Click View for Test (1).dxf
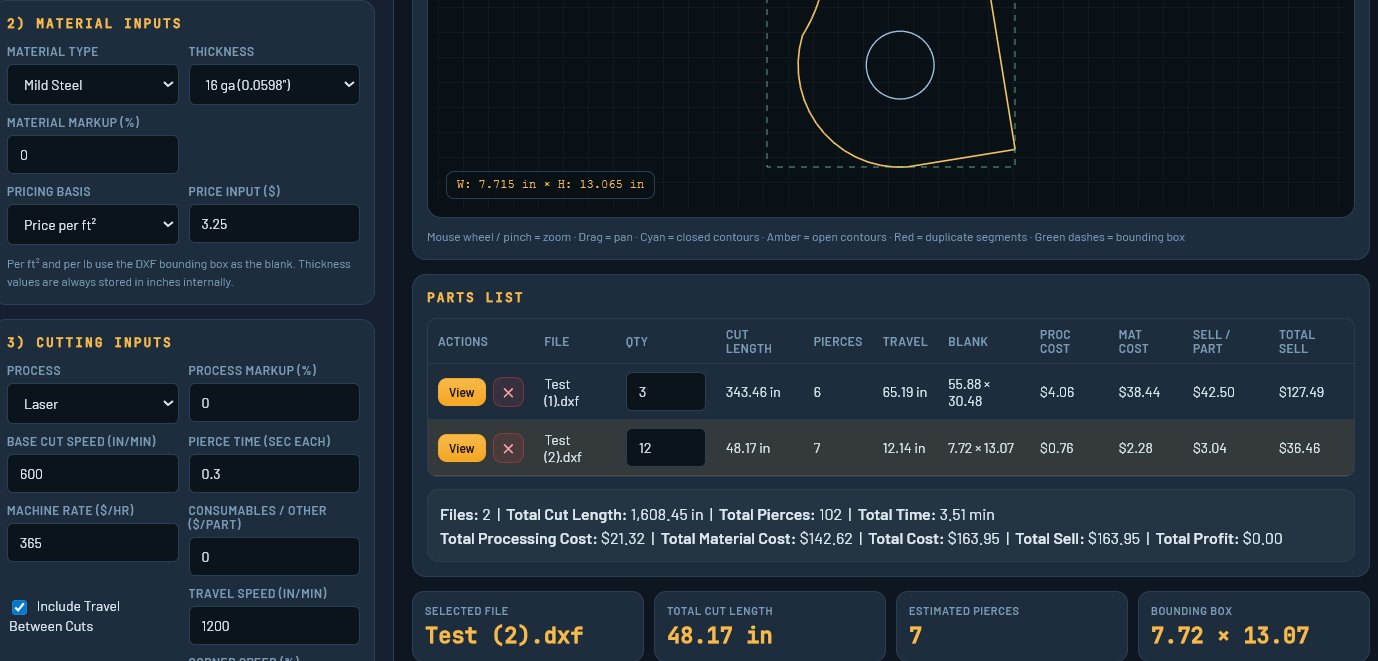1378x661 pixels. (461, 392)
